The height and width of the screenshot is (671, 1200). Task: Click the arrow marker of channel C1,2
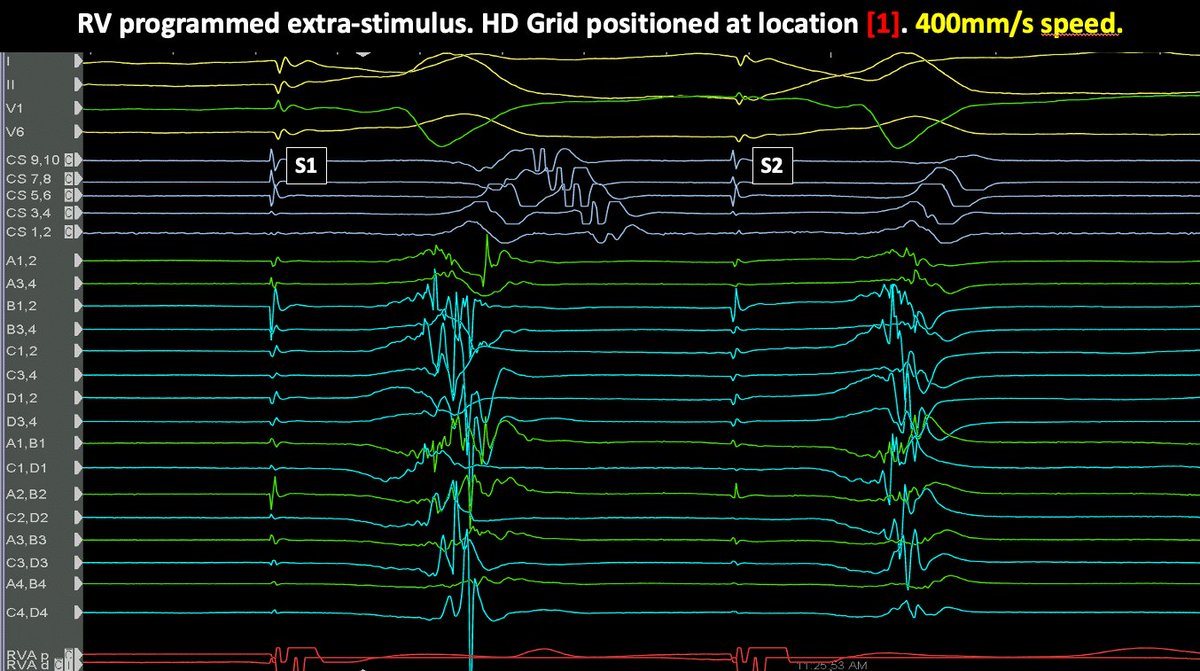[78, 351]
